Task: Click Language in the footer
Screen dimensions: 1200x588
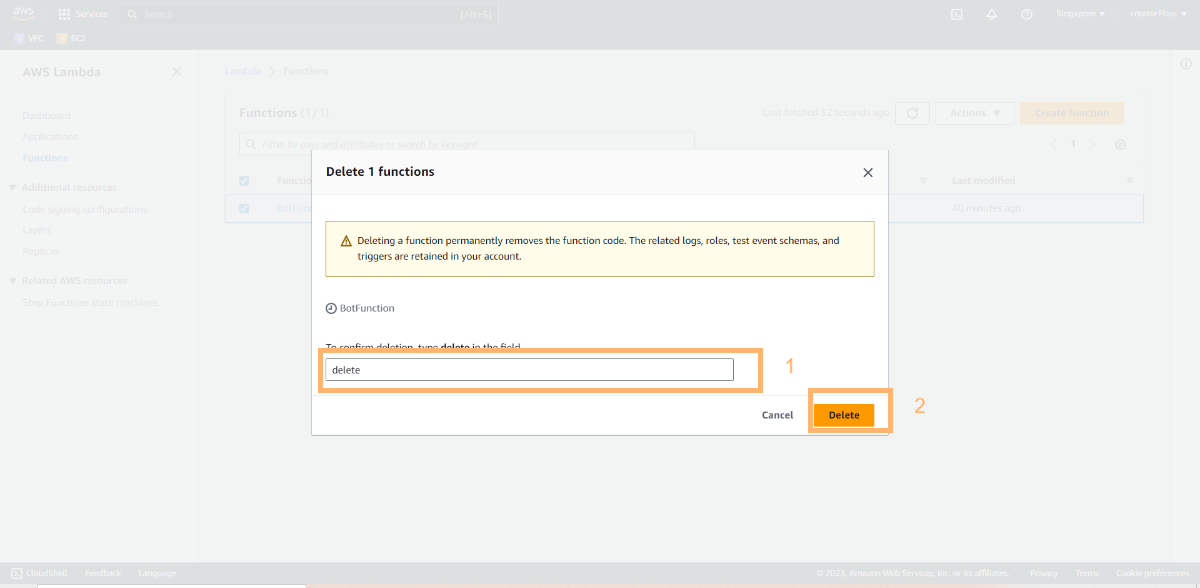Action: pos(157,573)
